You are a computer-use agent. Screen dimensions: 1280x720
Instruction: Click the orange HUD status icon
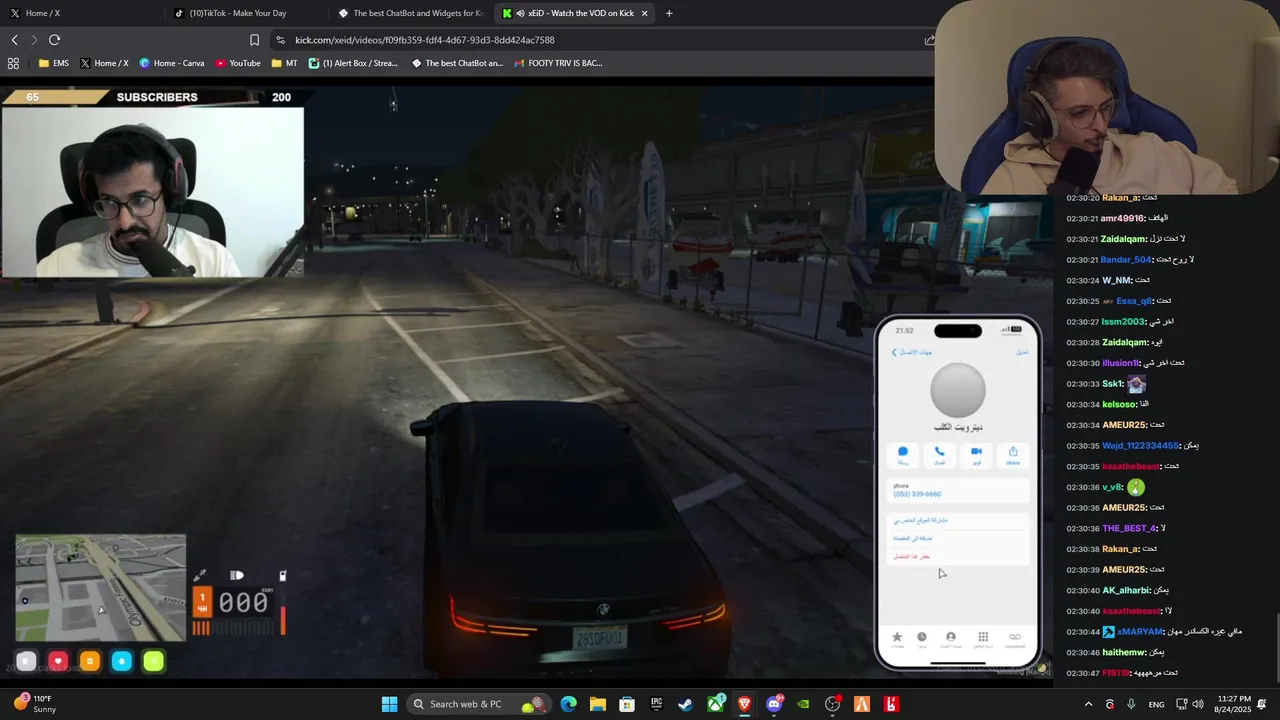(x=90, y=661)
